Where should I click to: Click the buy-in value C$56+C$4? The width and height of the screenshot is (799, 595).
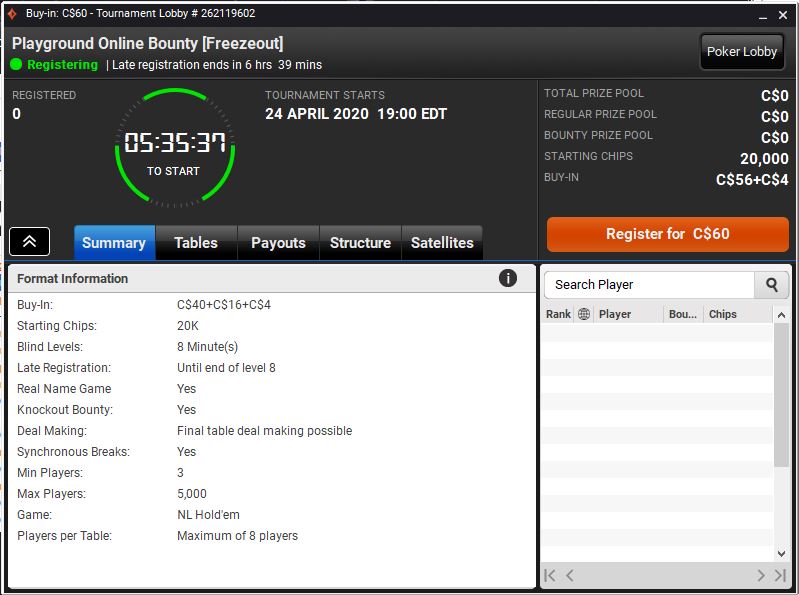click(x=752, y=179)
